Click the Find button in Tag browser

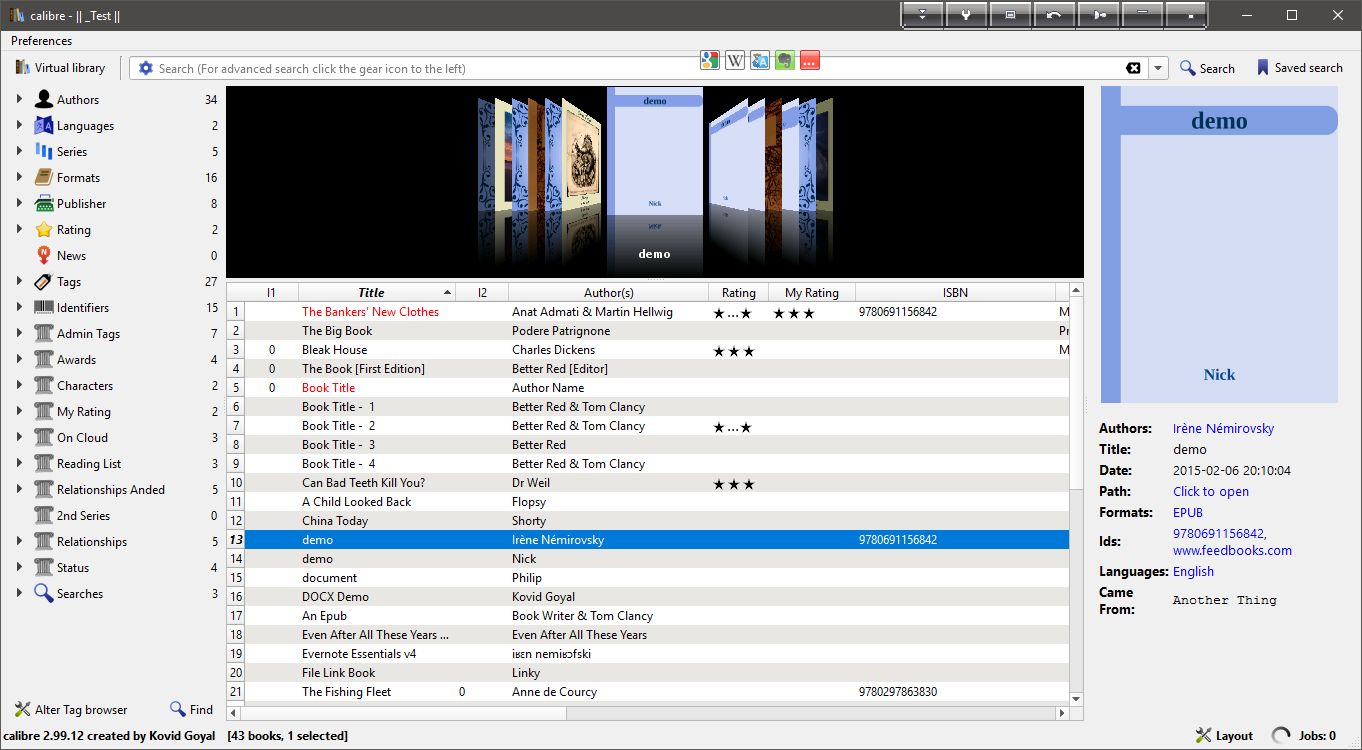coord(191,709)
